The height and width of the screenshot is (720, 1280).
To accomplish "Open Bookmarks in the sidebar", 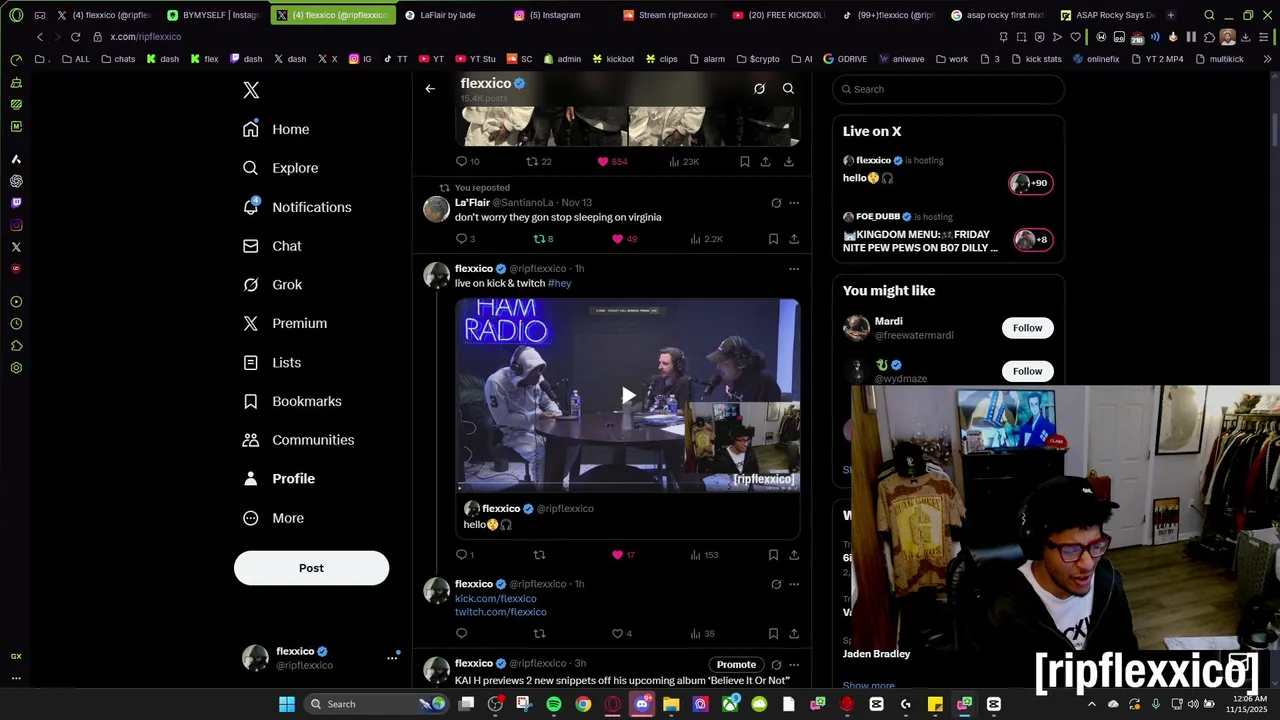I will point(292,401).
